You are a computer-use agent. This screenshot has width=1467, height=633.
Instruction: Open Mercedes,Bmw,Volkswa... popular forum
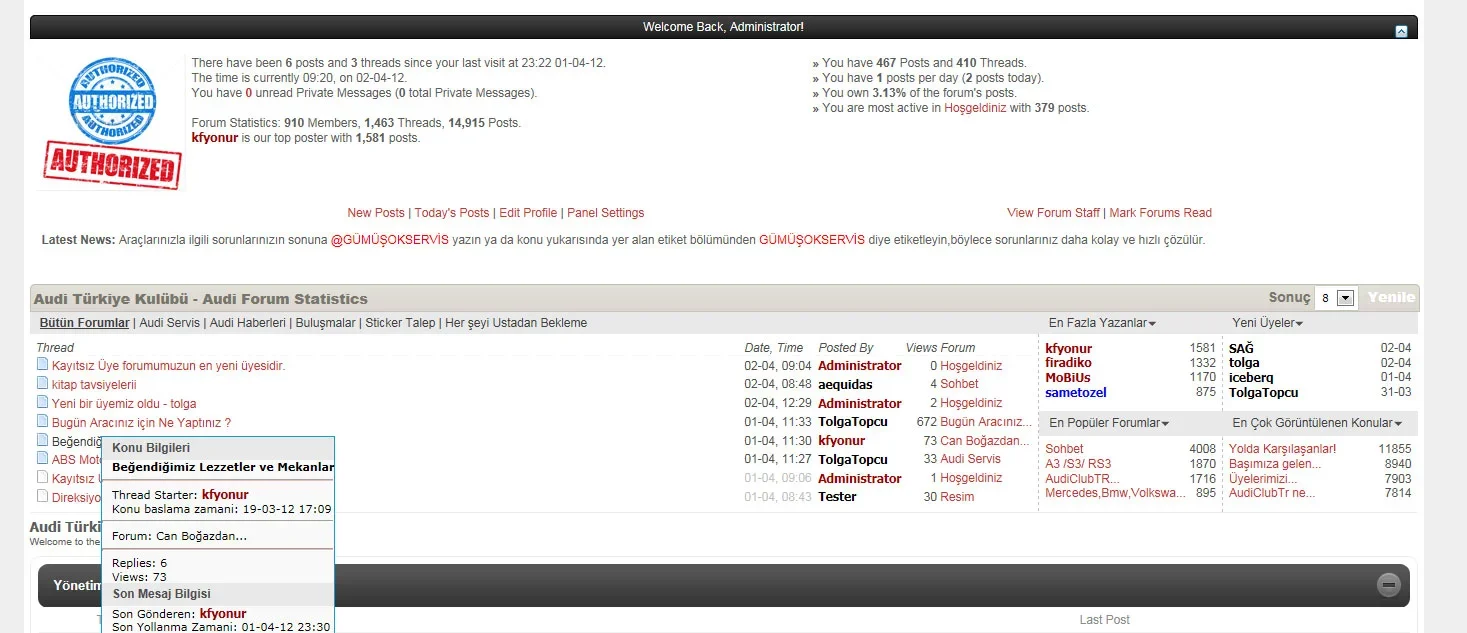tap(1116, 493)
